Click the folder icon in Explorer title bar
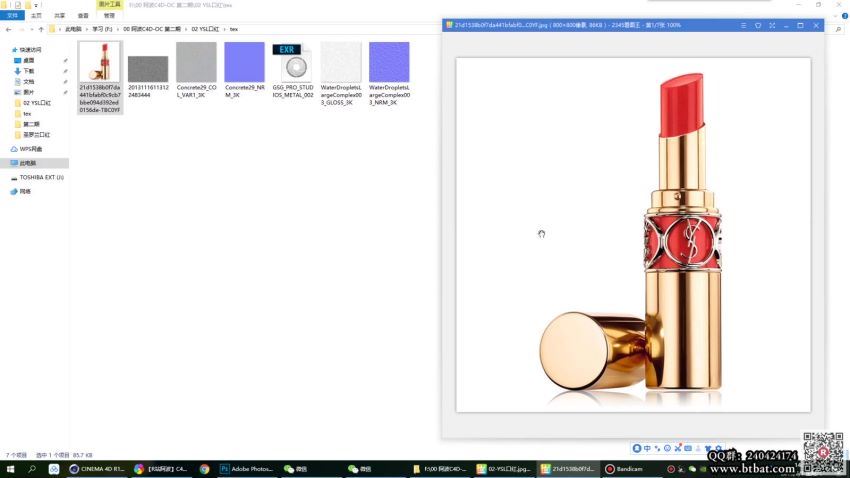 click(4, 5)
